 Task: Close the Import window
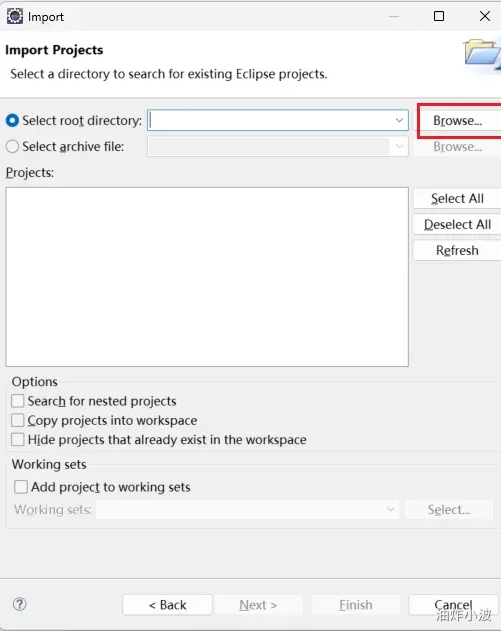(485, 16)
